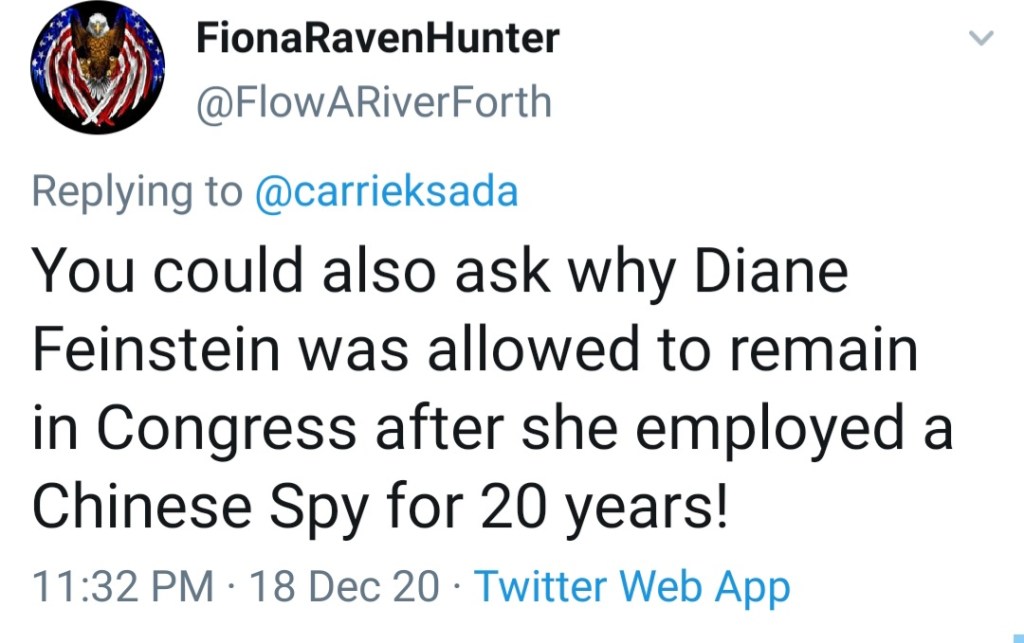Open FionaRavenHunter's profile name
Screen dimensions: 1024x643
[377, 39]
